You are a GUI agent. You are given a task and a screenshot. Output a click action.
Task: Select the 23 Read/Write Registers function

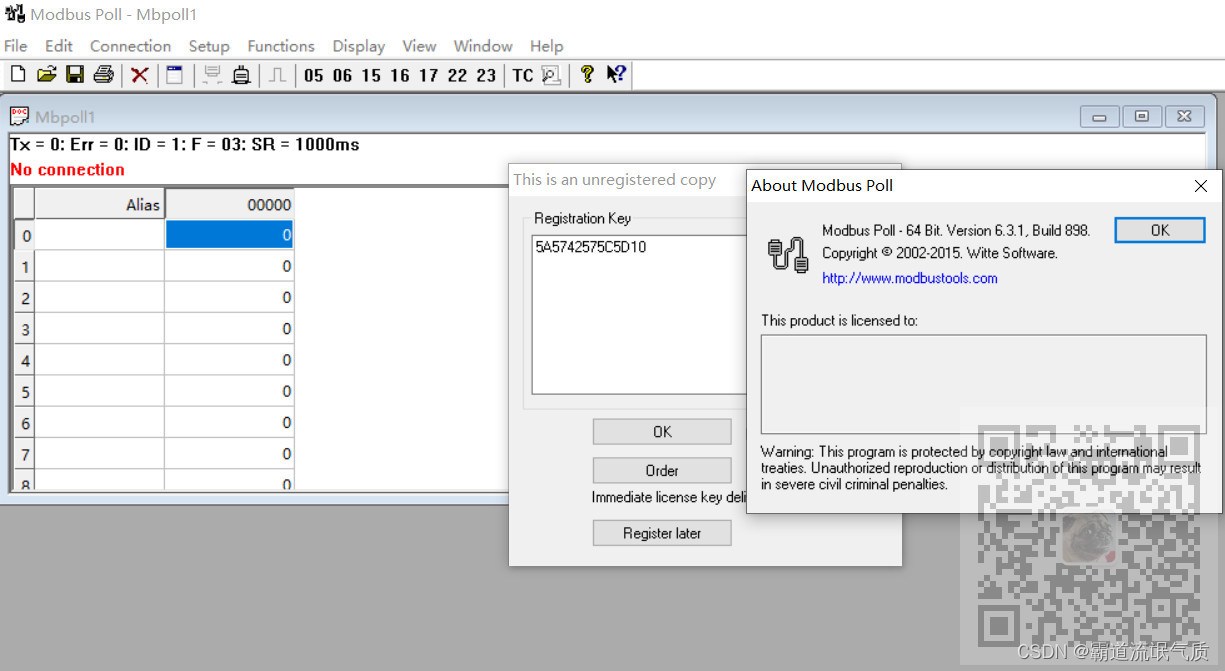tap(486, 74)
